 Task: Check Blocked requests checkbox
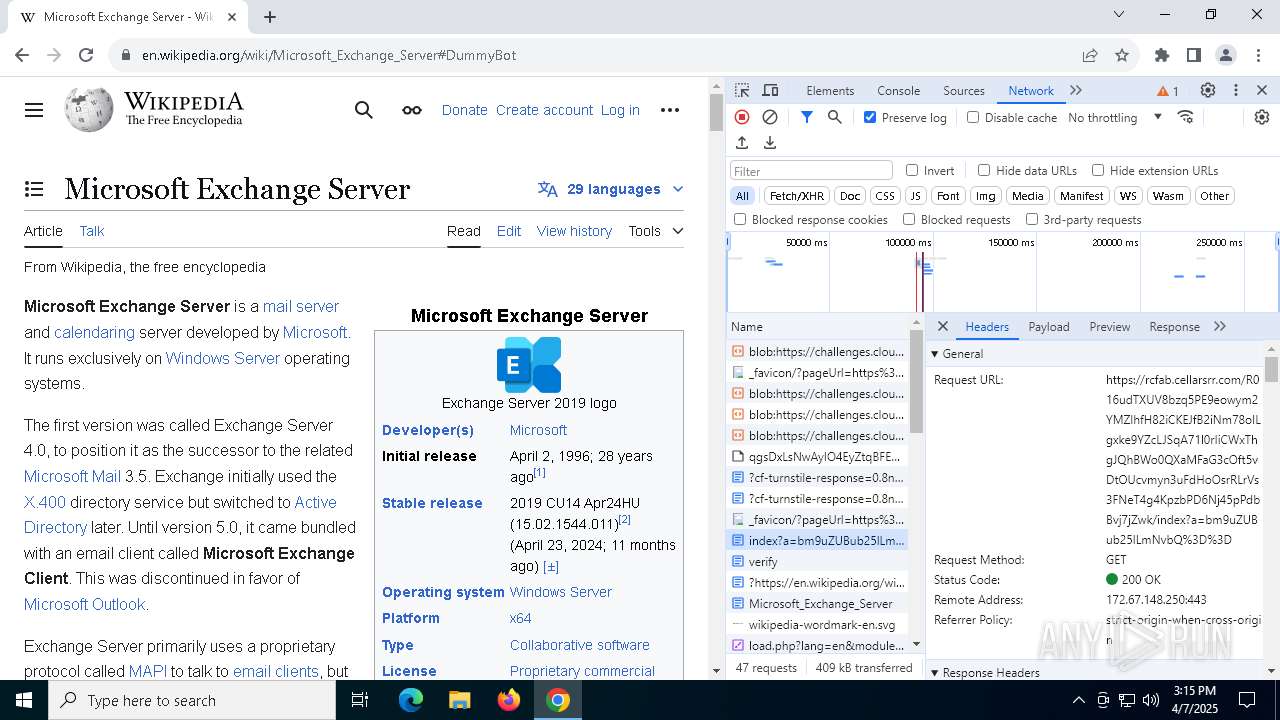(x=909, y=219)
